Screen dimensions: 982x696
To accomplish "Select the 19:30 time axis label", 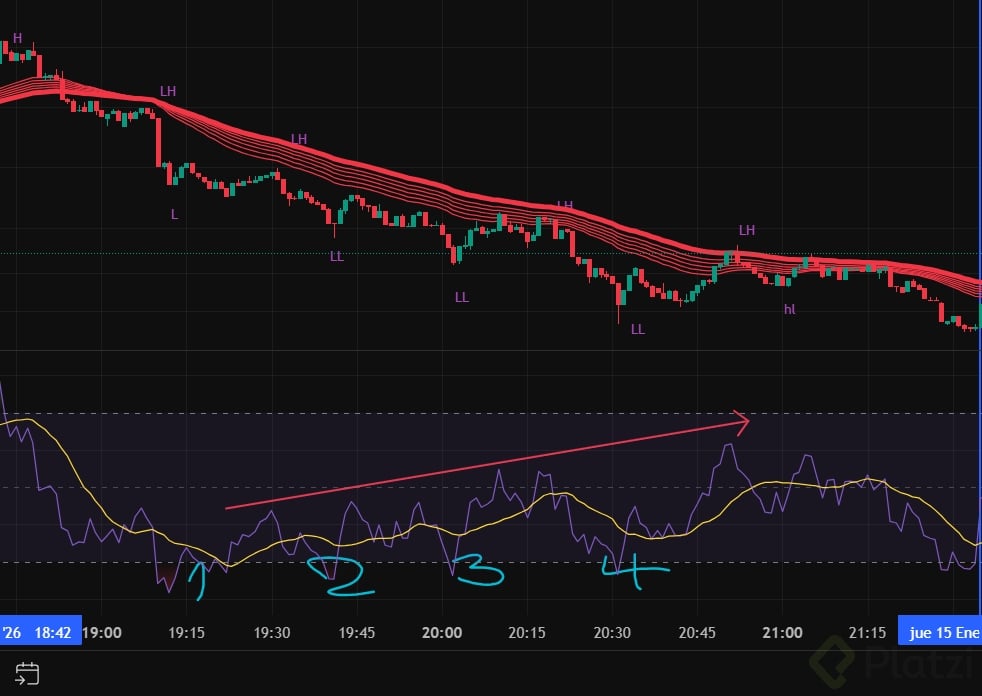I will tap(271, 632).
